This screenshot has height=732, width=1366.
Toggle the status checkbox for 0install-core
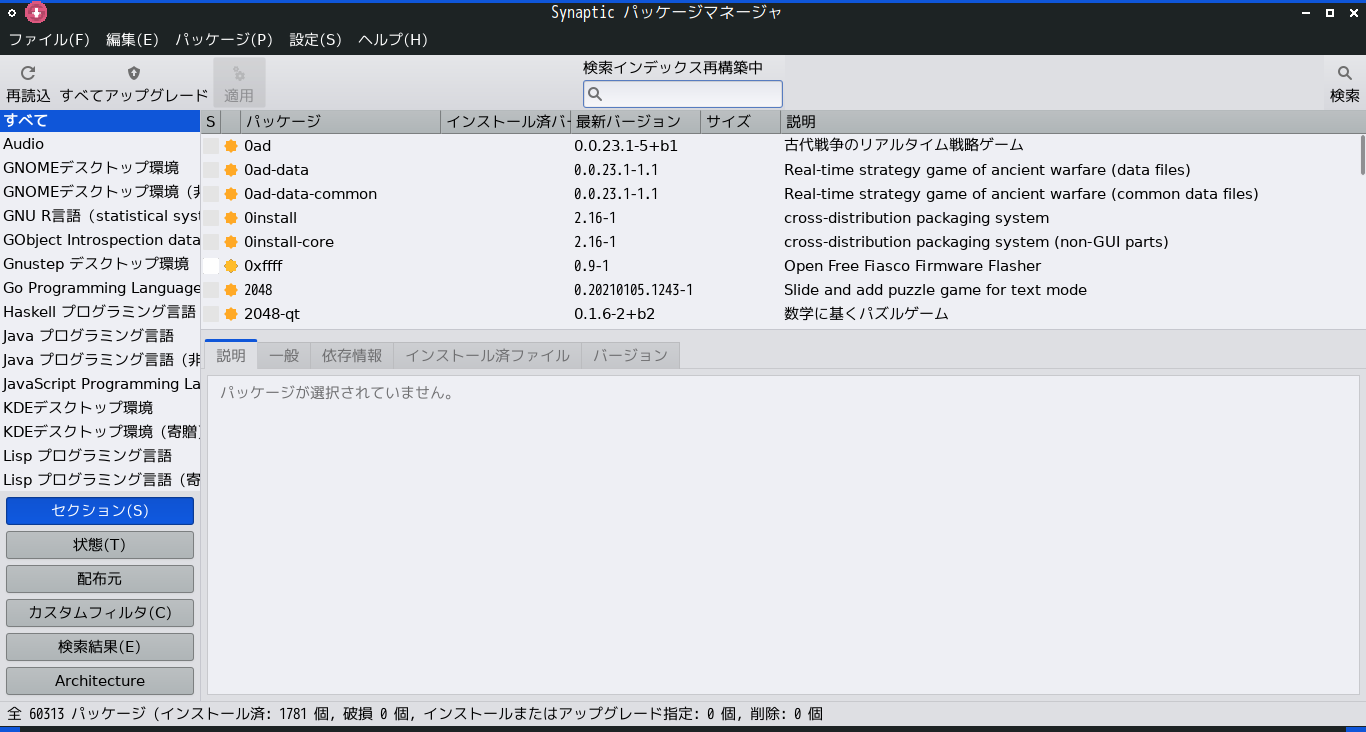click(x=211, y=242)
